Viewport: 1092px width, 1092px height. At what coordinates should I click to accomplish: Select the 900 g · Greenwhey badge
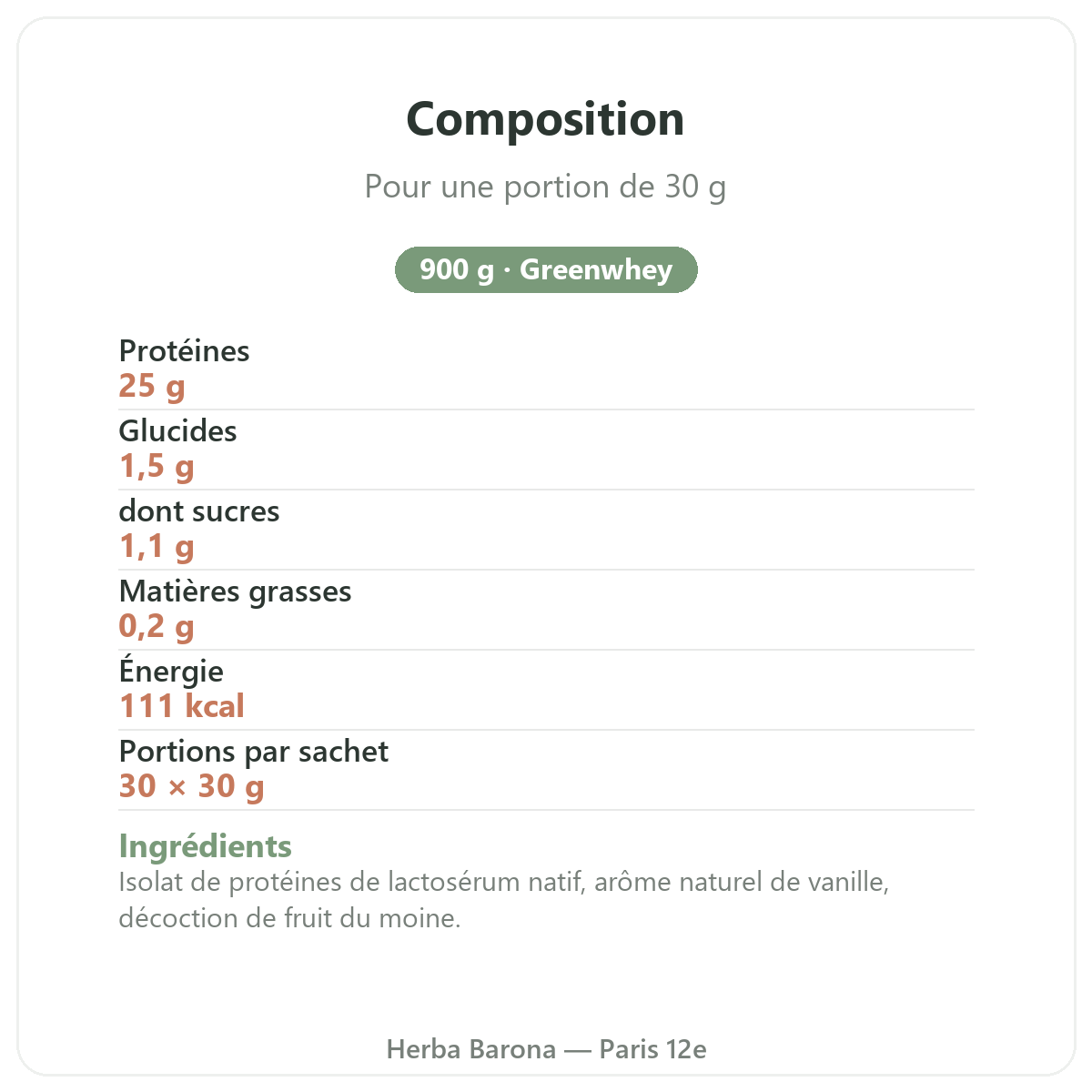[x=546, y=269]
